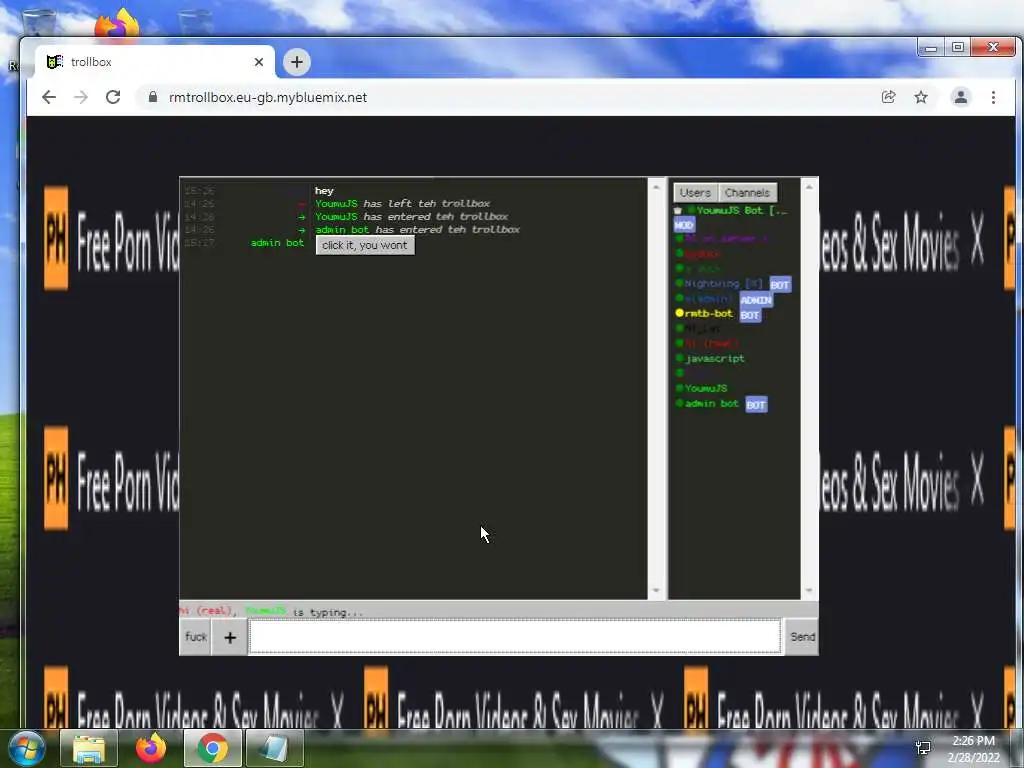Open a new tab with the plus button
This screenshot has height=768, width=1024.
pos(296,62)
